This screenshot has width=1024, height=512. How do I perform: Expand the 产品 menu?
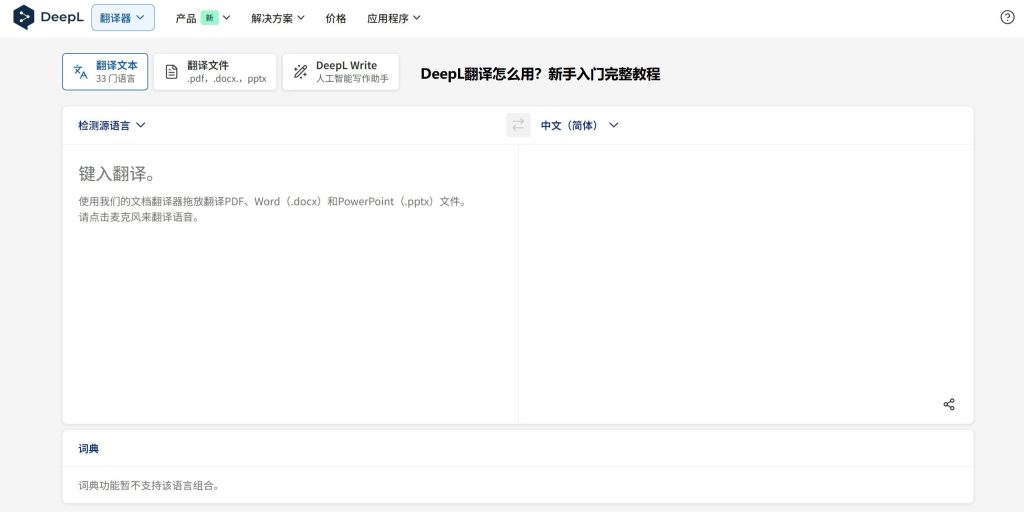[203, 18]
